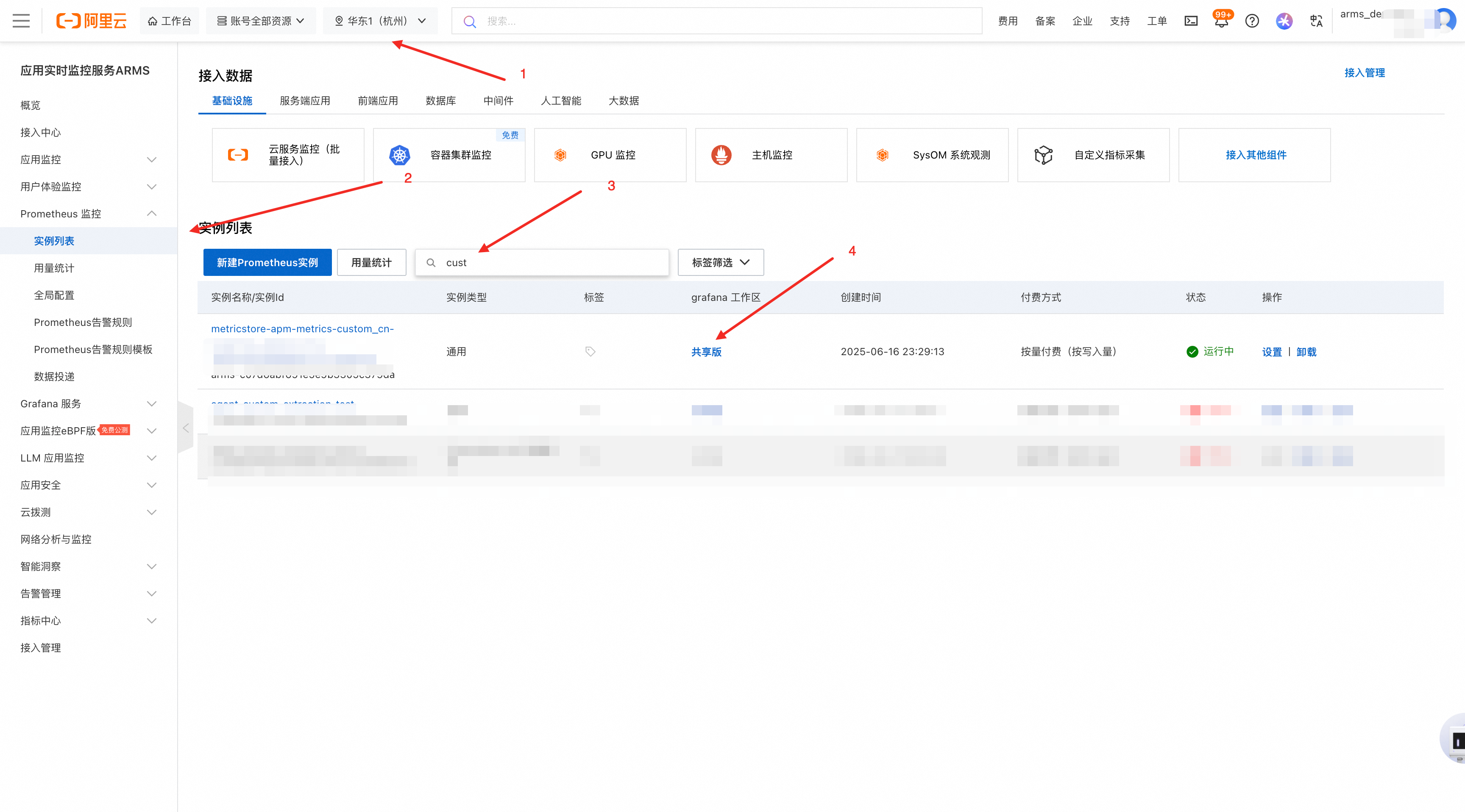Open the 共享版 grafana workspace link
The width and height of the screenshot is (1465, 812).
point(706,351)
